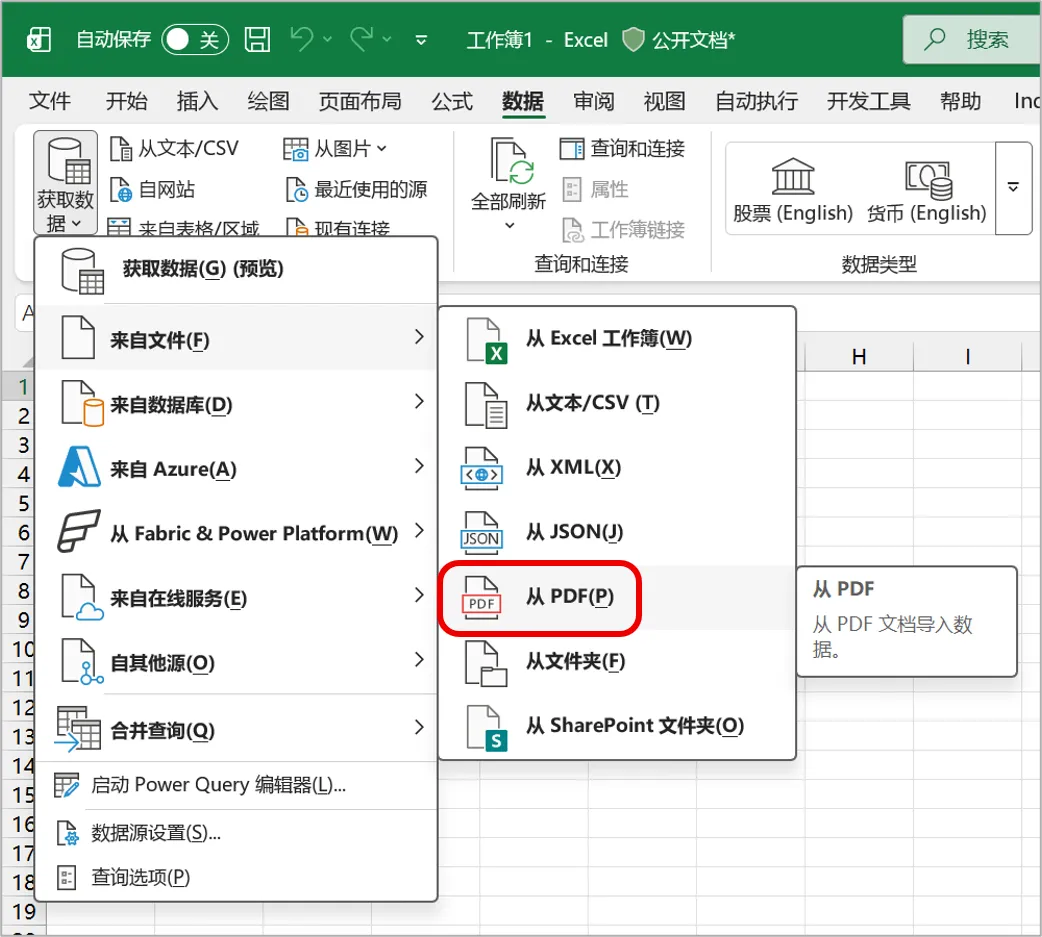Choose 股票 (English) data type

(x=793, y=190)
